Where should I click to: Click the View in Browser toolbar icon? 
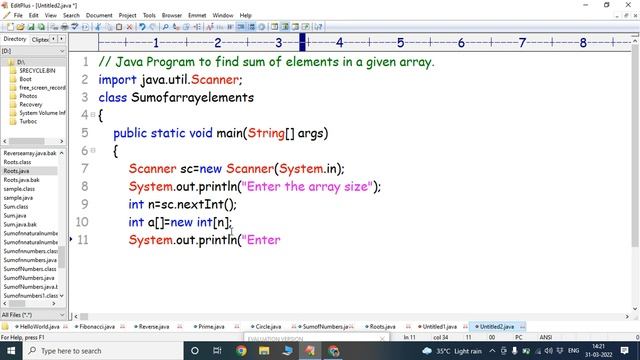85,27
